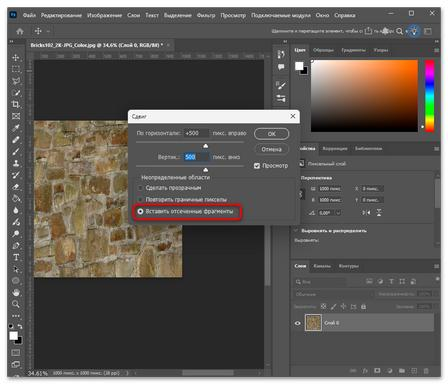The height and width of the screenshot is (384, 448).
Task: Select the Hand tool
Action: pos(16,293)
